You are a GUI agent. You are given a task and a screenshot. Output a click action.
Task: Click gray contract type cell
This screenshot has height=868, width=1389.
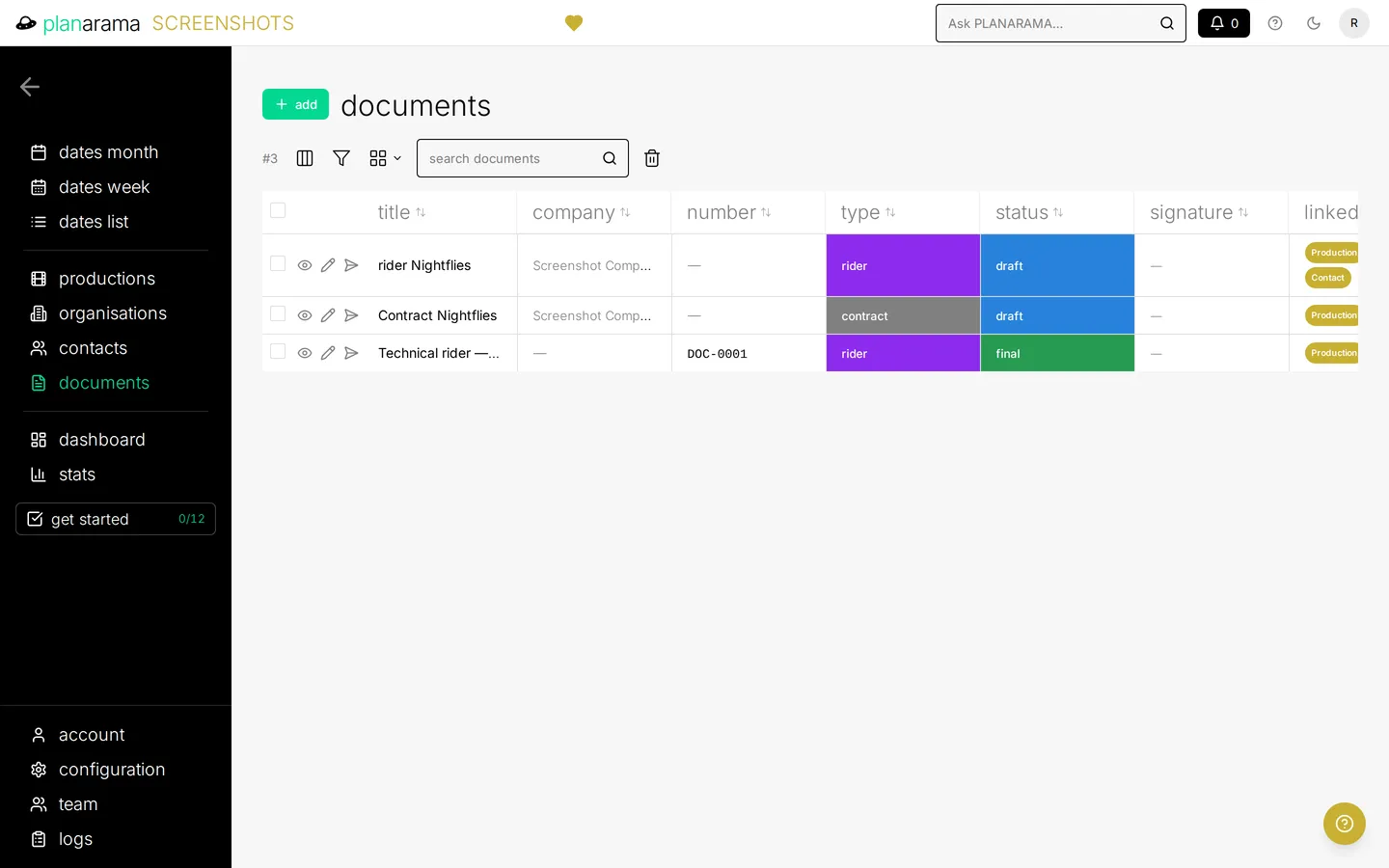(903, 315)
